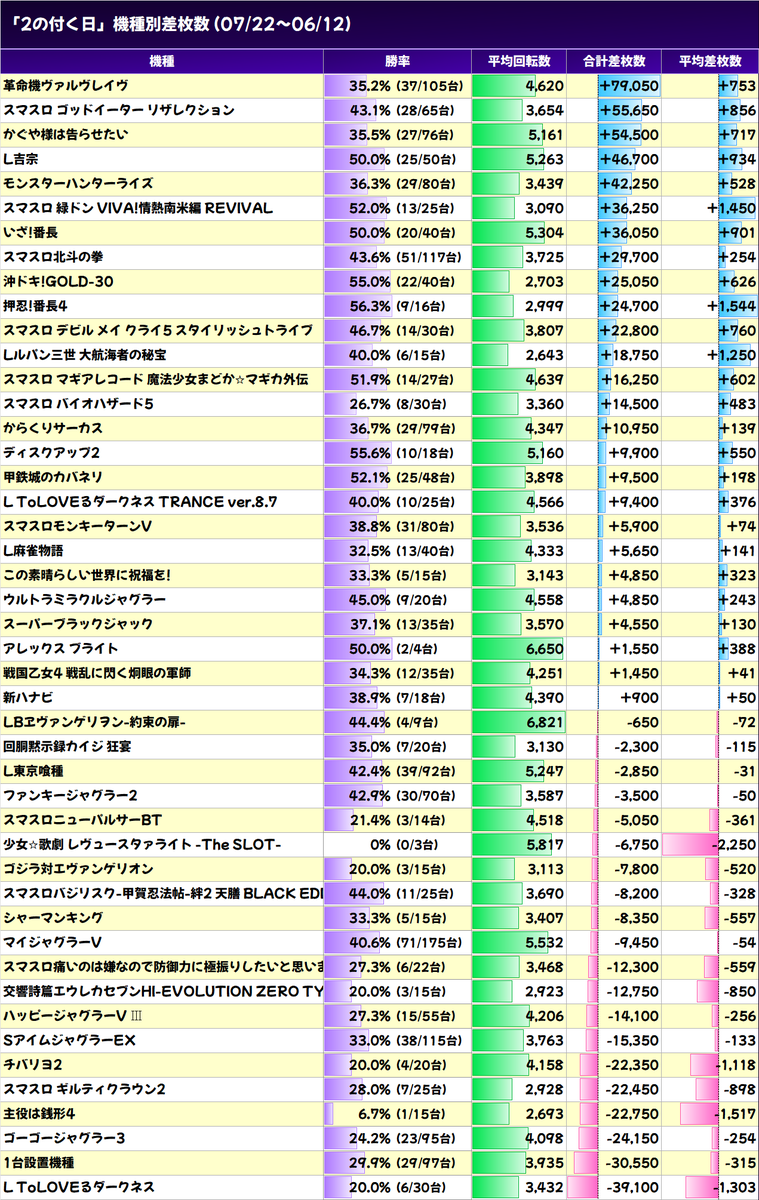Select 戦国乙女4 machine name

97,674
